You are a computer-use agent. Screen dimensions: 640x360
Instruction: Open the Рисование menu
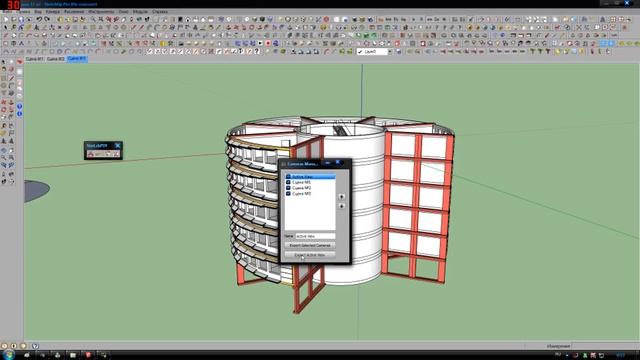pyautogui.click(x=74, y=11)
